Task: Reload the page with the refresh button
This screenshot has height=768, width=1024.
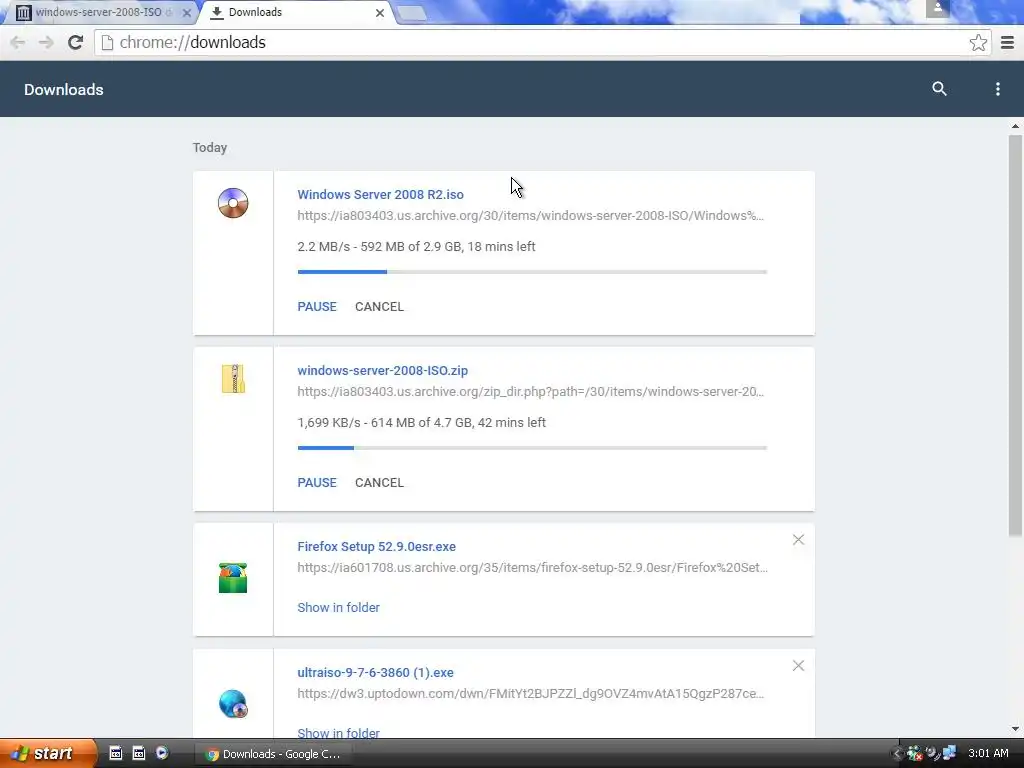Action: [x=76, y=42]
